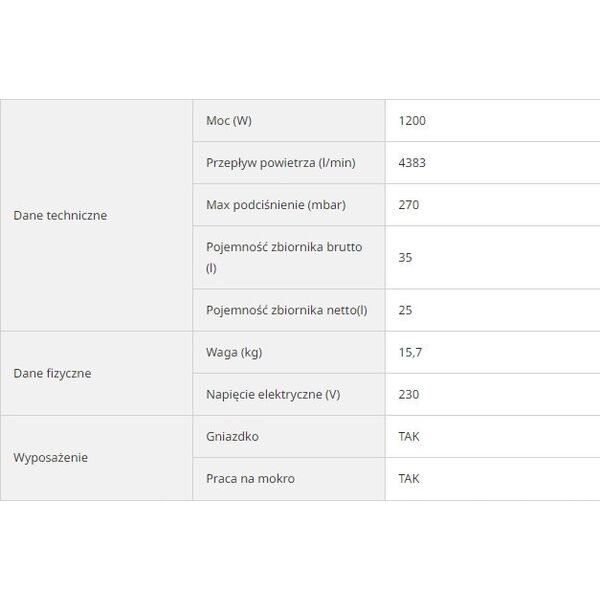Select the Moc (W) label
600x600 pixels.
229,121
